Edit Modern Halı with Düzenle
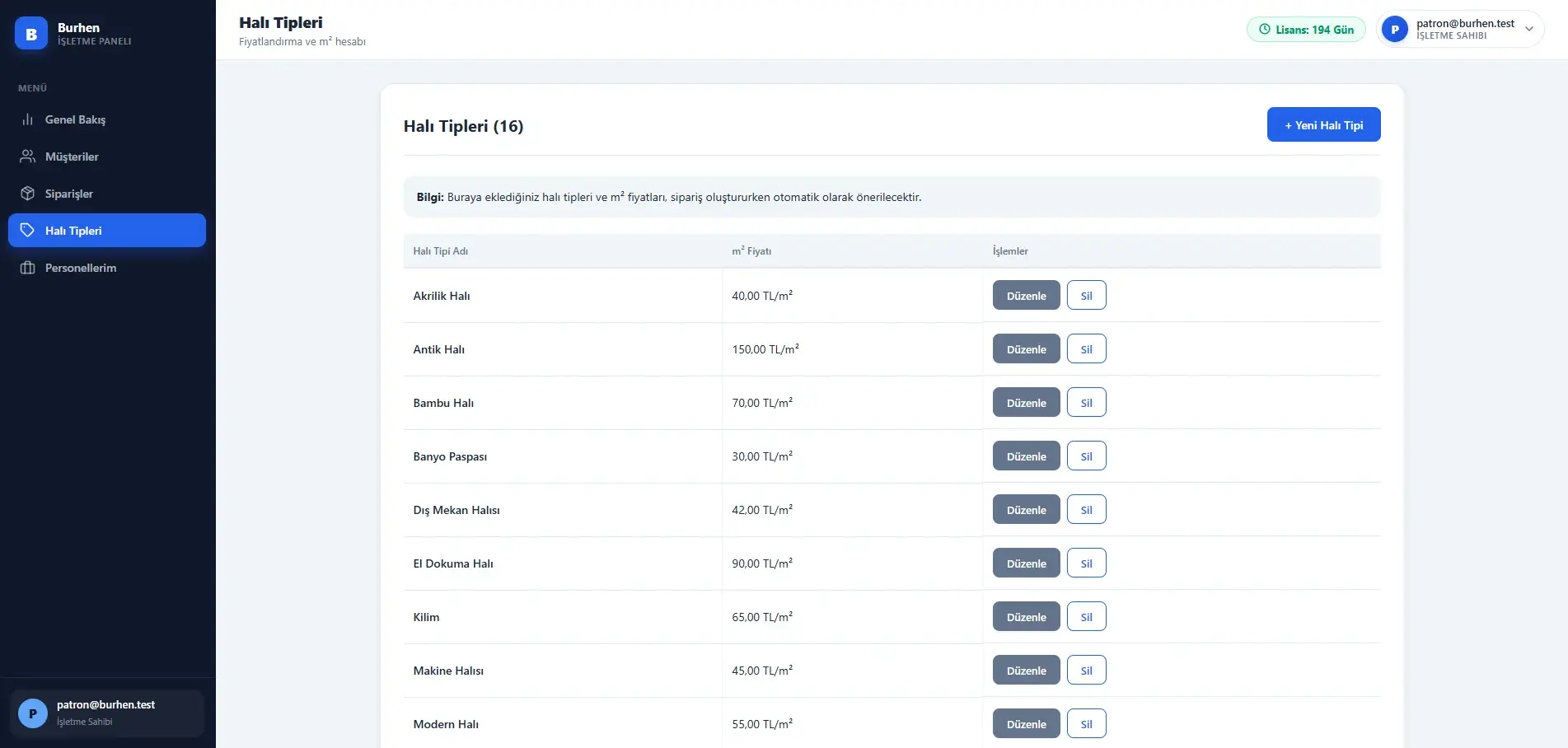This screenshot has width=1568, height=748. coord(1026,723)
